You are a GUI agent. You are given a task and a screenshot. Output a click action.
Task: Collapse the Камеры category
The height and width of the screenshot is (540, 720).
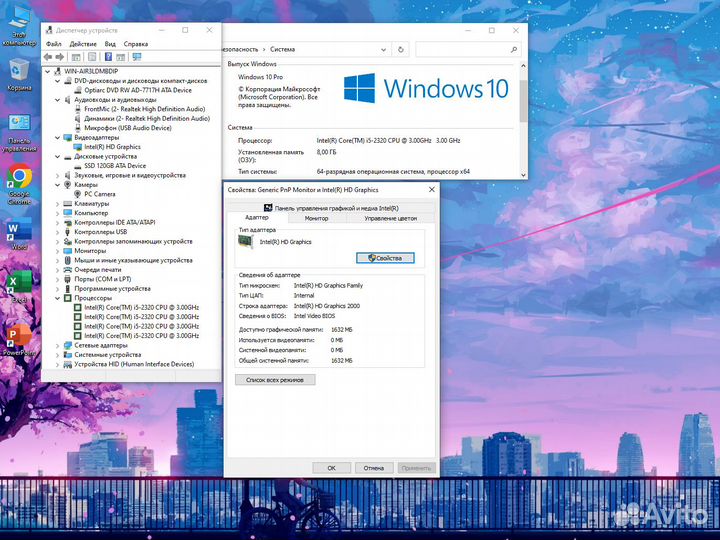[57, 185]
